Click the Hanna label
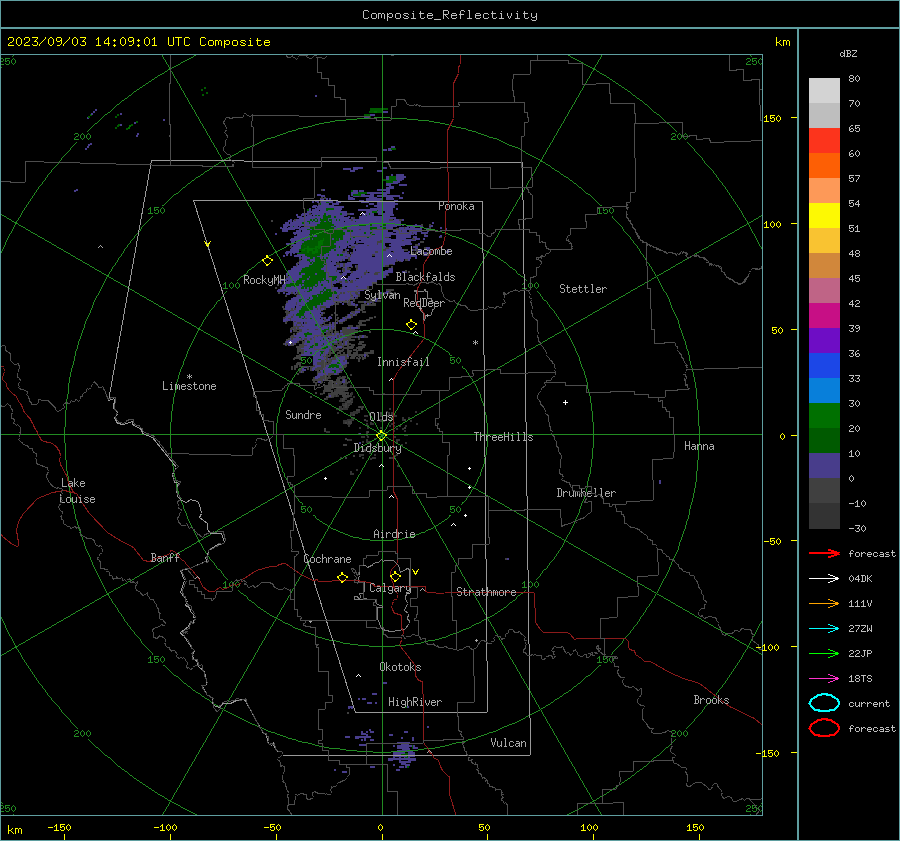The image size is (900, 841). click(x=699, y=446)
